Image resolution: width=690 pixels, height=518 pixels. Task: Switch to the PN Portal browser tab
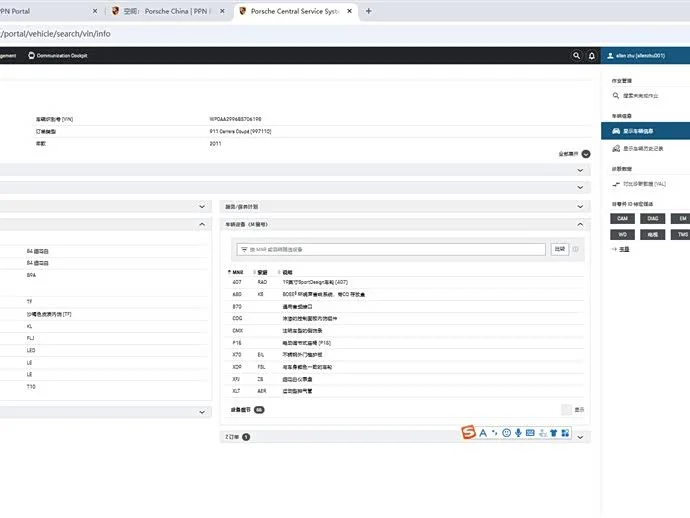point(46,11)
